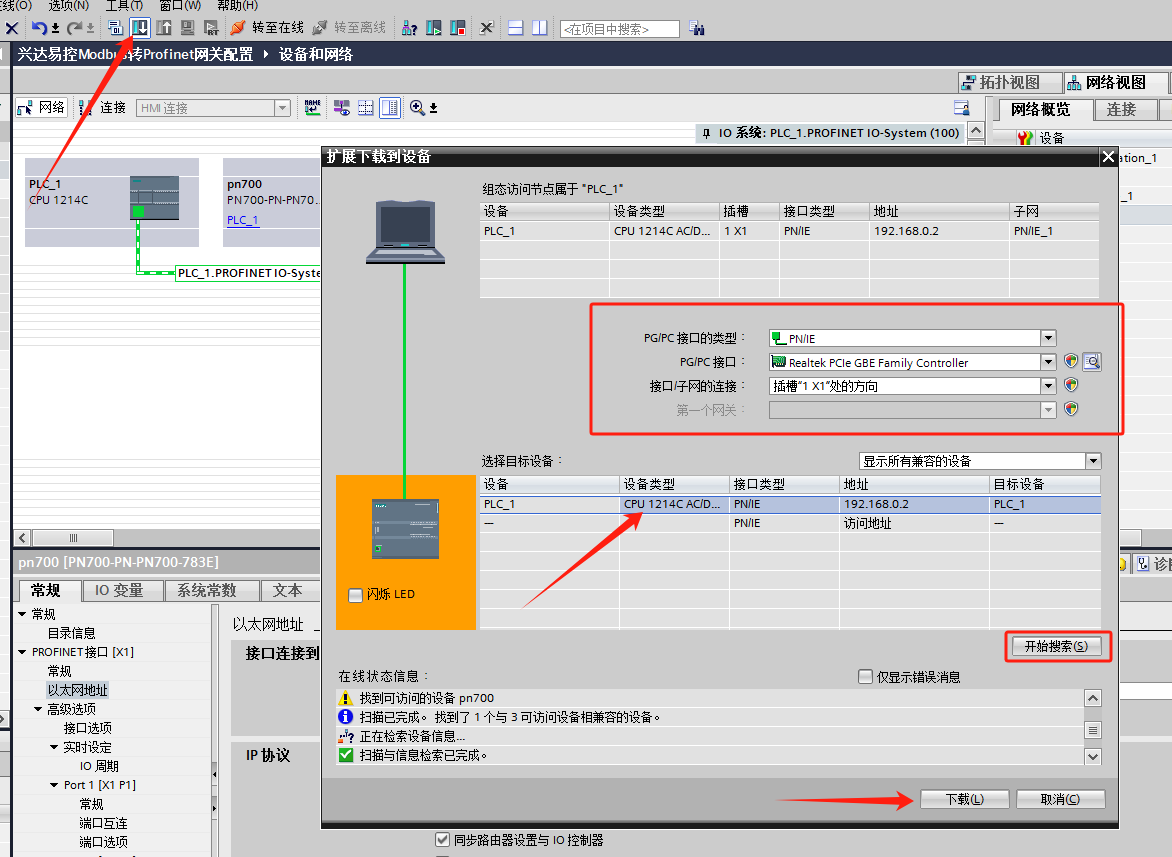
Task: Click Go online (转至在线)
Action: coord(267,28)
